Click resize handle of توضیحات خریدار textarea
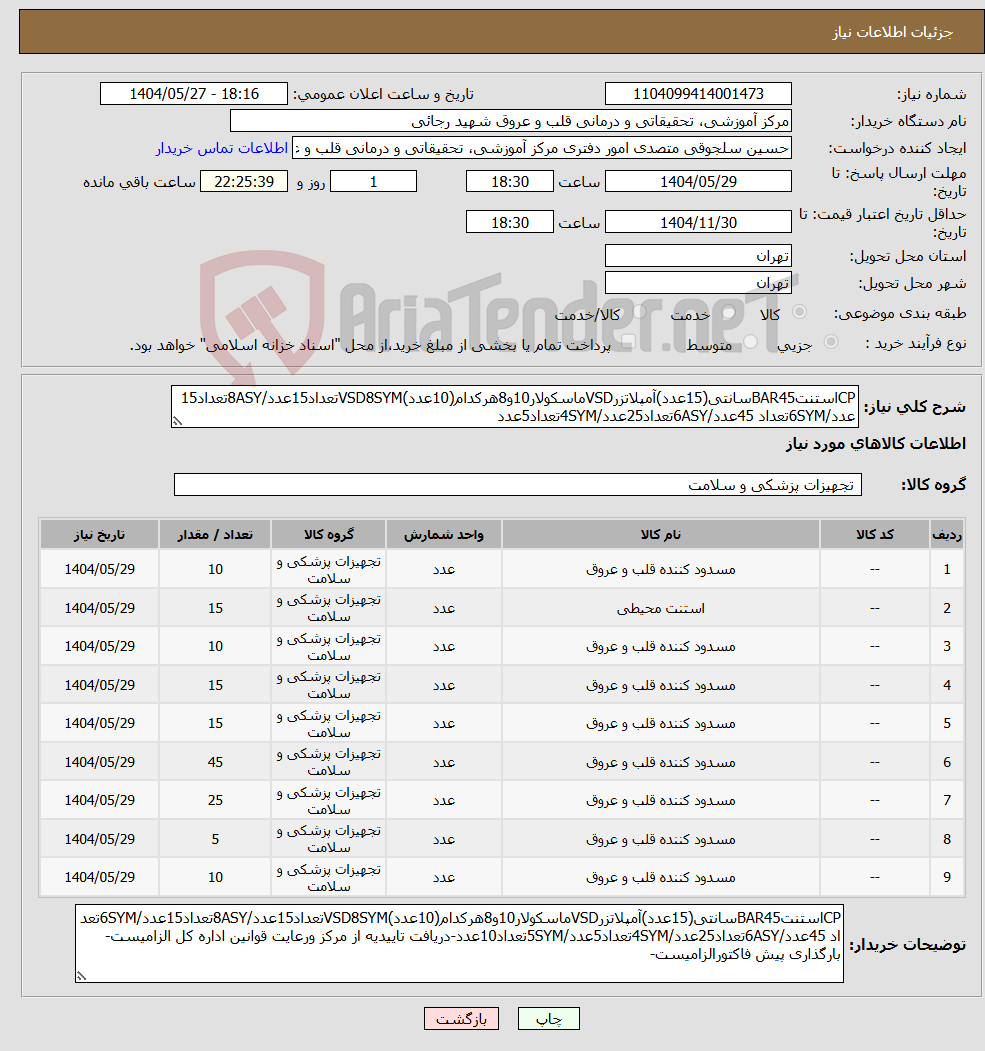This screenshot has width=985, height=1051. (81, 977)
